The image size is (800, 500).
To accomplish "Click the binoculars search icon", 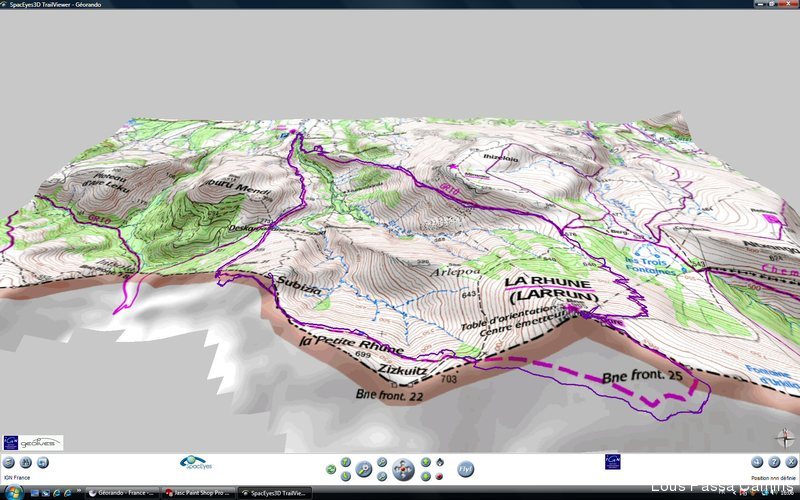I will click(26, 462).
